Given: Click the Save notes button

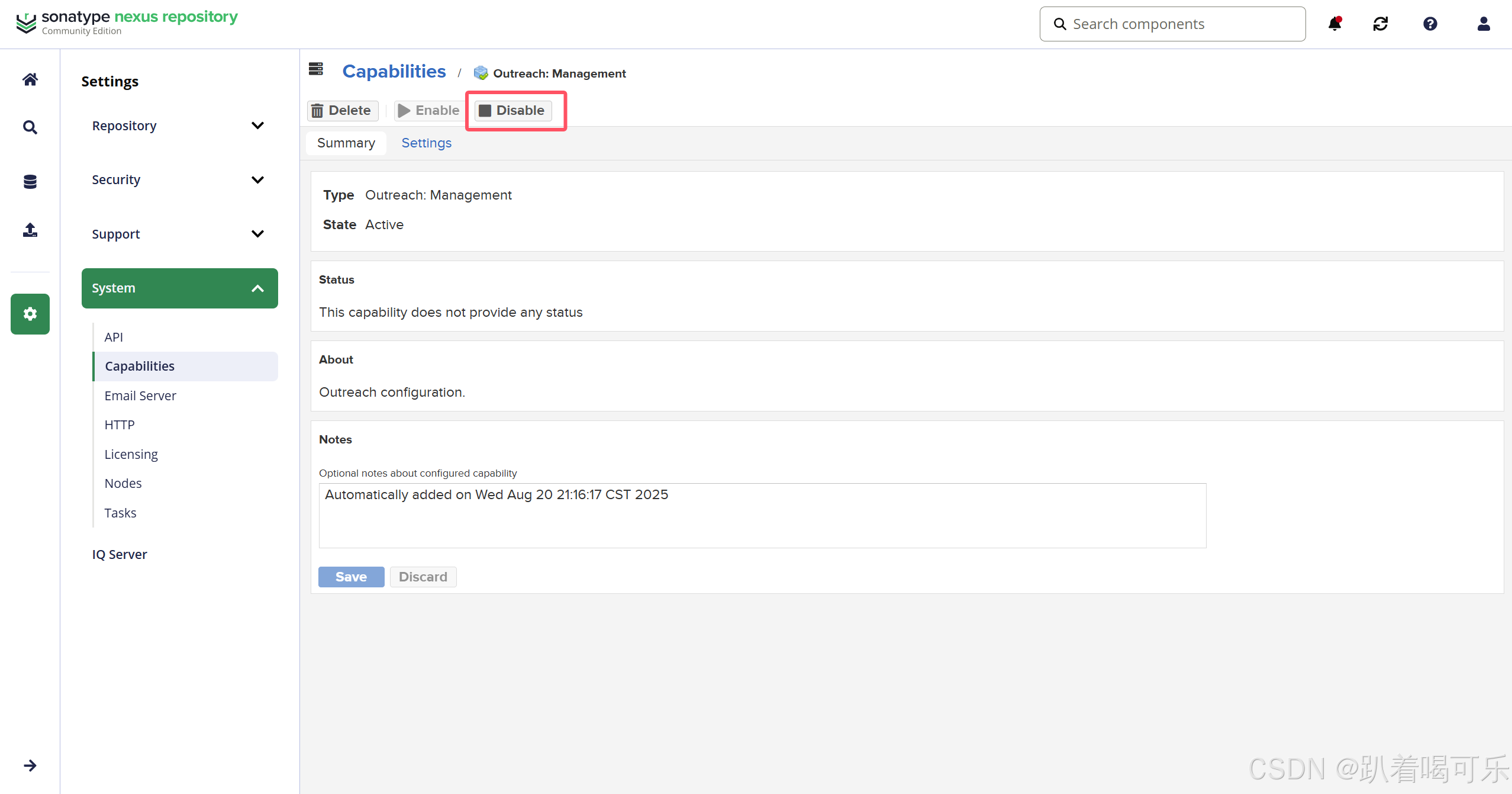Looking at the screenshot, I should 352,577.
